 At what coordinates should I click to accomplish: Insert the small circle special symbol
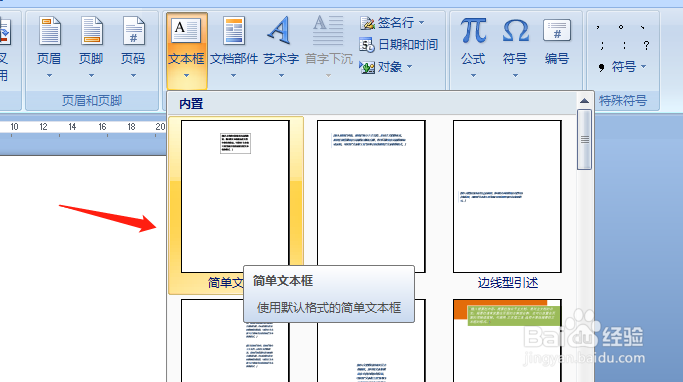[x=621, y=27]
